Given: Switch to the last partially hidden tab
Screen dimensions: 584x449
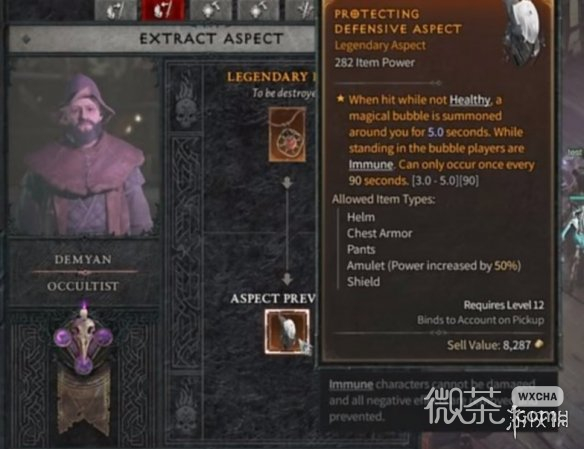Looking at the screenshot, I should click(301, 10).
